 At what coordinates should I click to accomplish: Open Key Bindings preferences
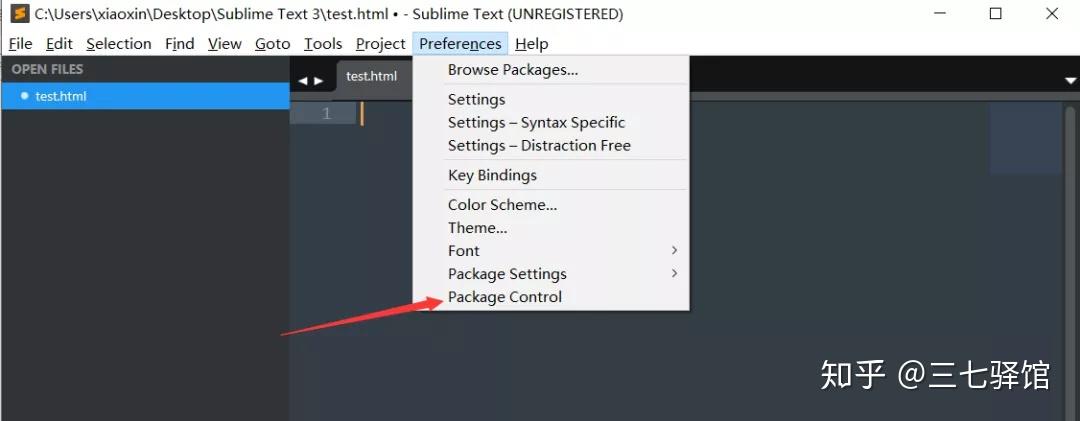tap(492, 175)
